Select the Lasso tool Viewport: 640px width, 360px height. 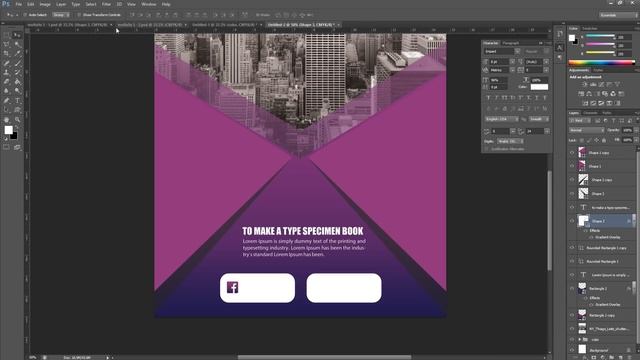7,44
